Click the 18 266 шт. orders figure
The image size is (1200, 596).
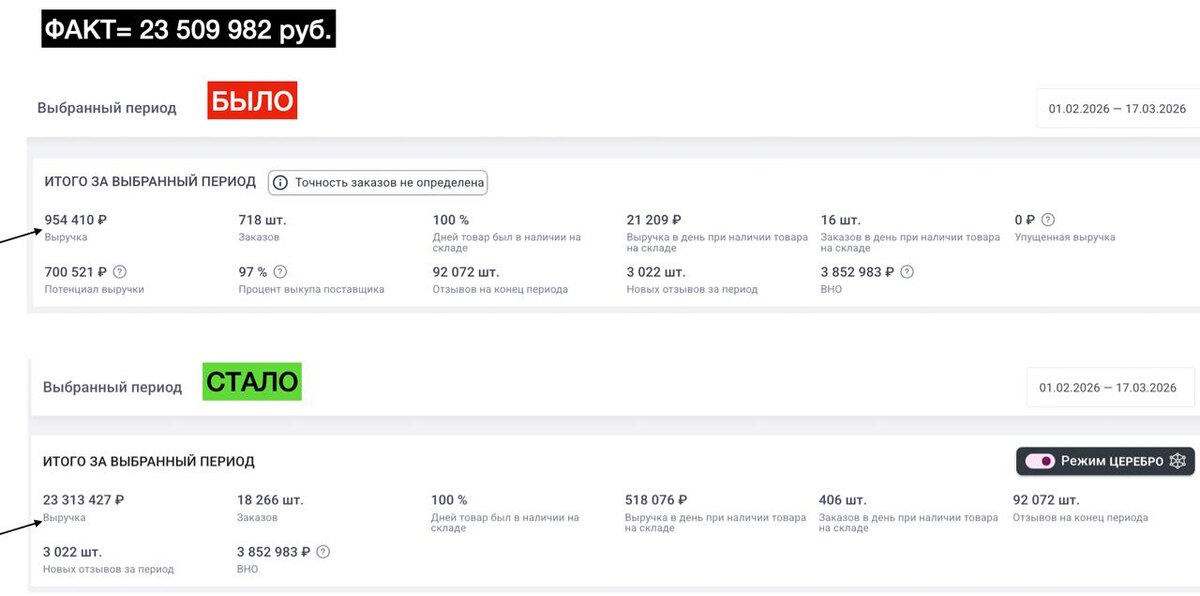click(270, 500)
